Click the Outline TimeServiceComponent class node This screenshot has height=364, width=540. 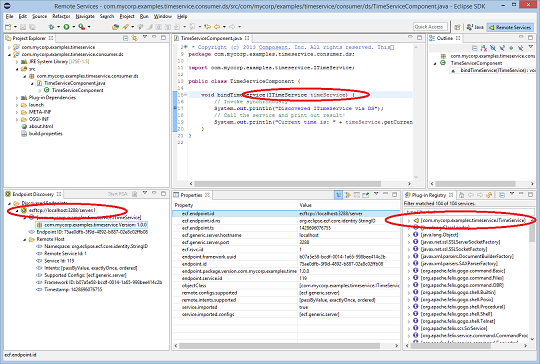click(x=476, y=63)
